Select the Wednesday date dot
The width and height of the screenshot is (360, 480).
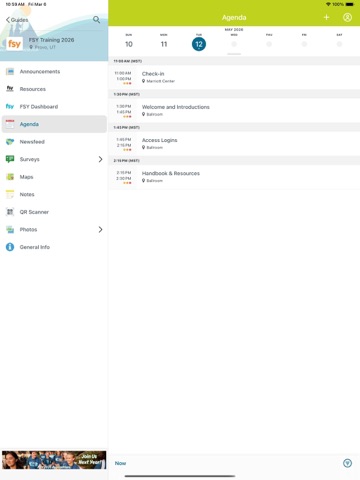[x=234, y=44]
